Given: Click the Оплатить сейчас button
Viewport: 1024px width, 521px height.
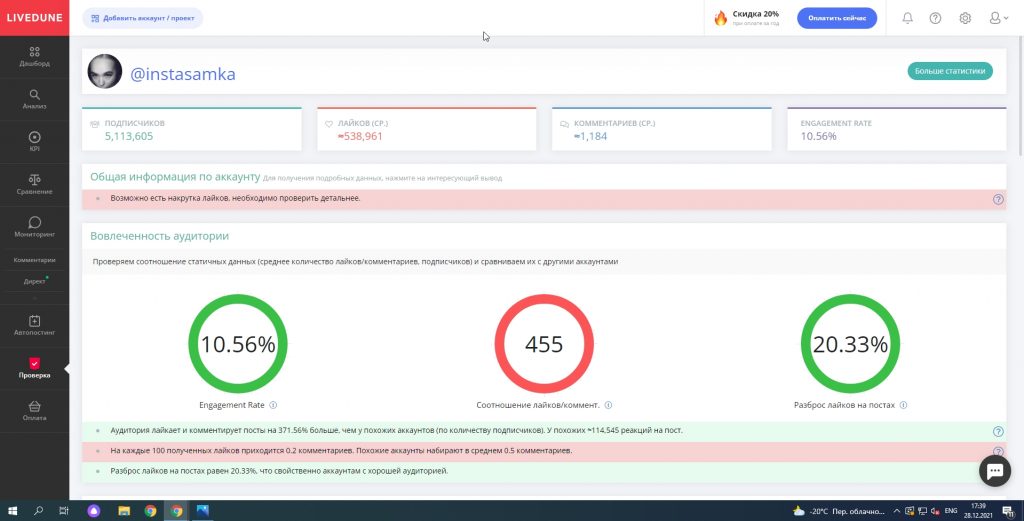Looking at the screenshot, I should coord(837,18).
